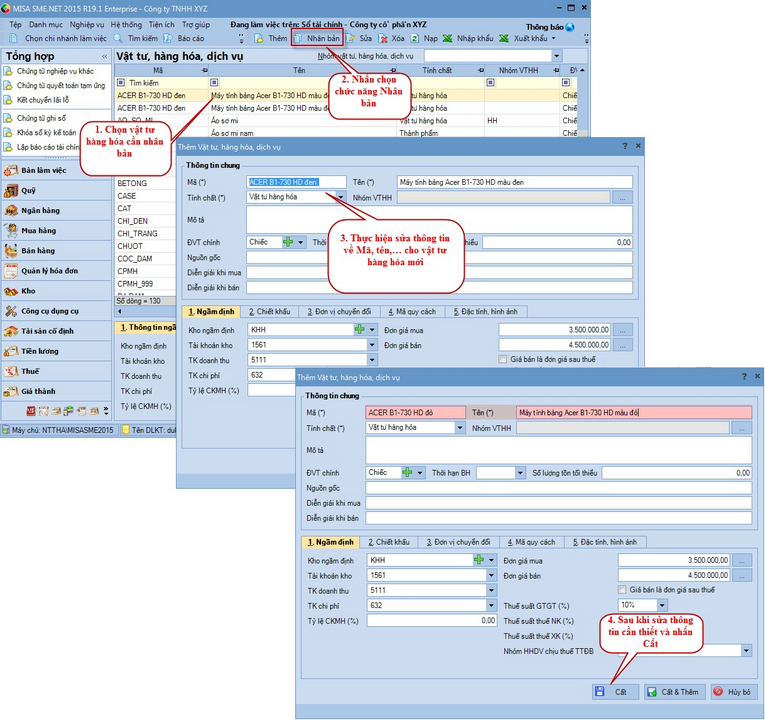Toggle the Nhóm VTHH column filter box

tap(490, 82)
